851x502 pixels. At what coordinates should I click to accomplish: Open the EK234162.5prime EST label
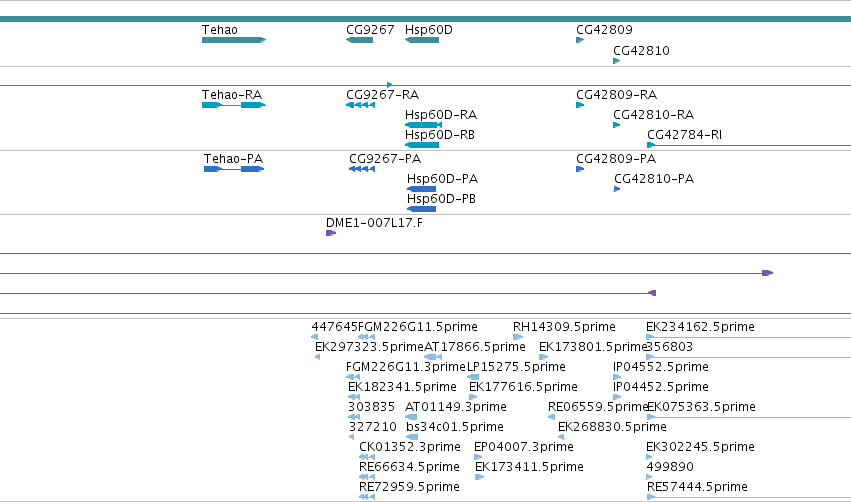[700, 327]
